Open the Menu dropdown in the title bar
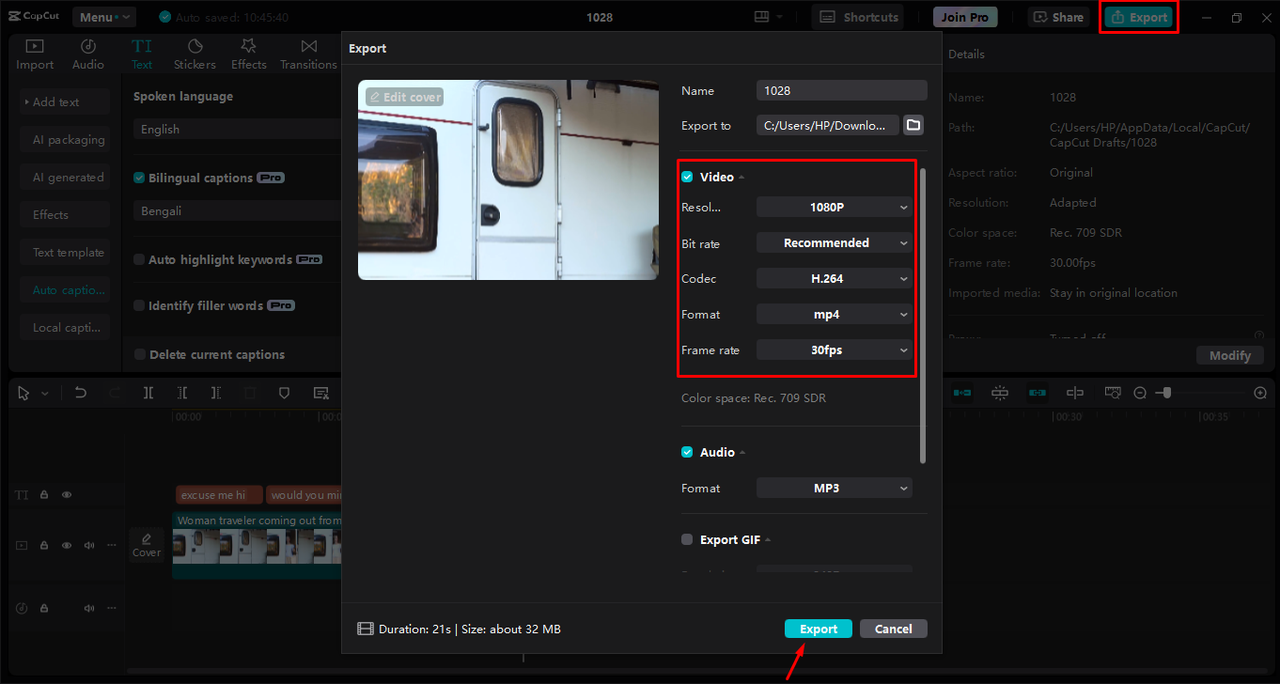The width and height of the screenshot is (1280, 684). coord(104,17)
